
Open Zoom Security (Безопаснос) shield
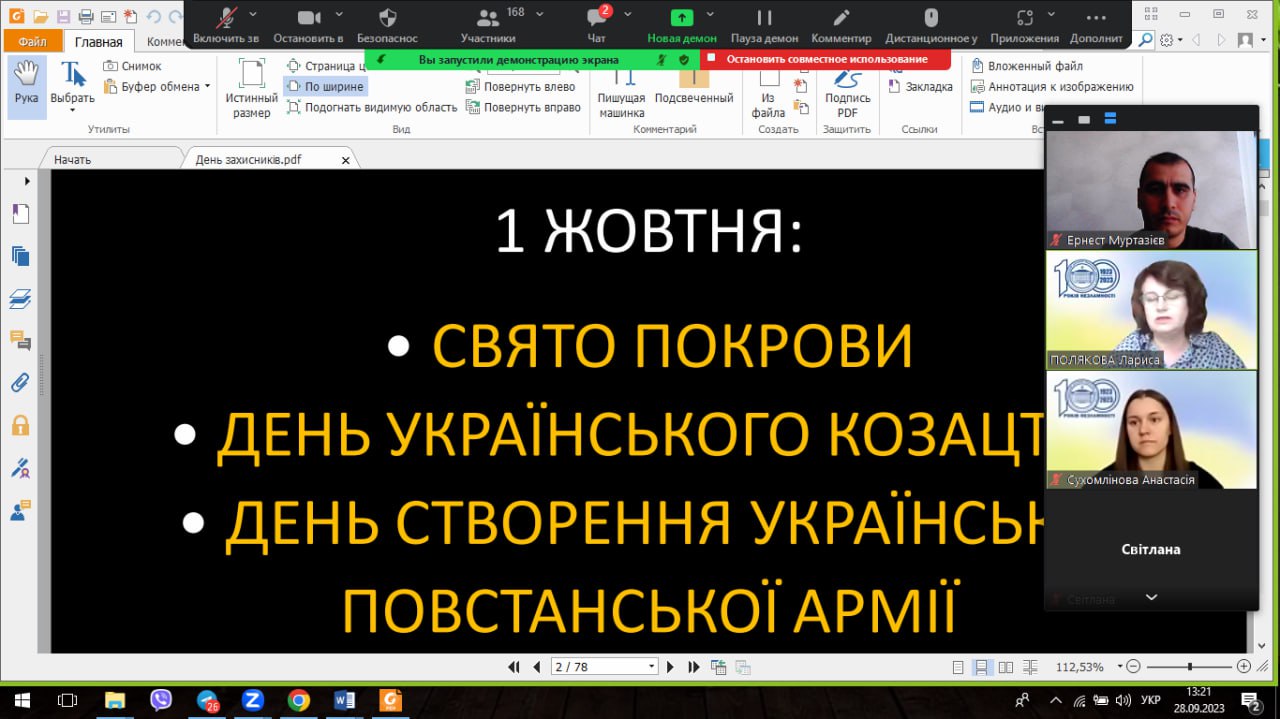pos(387,24)
